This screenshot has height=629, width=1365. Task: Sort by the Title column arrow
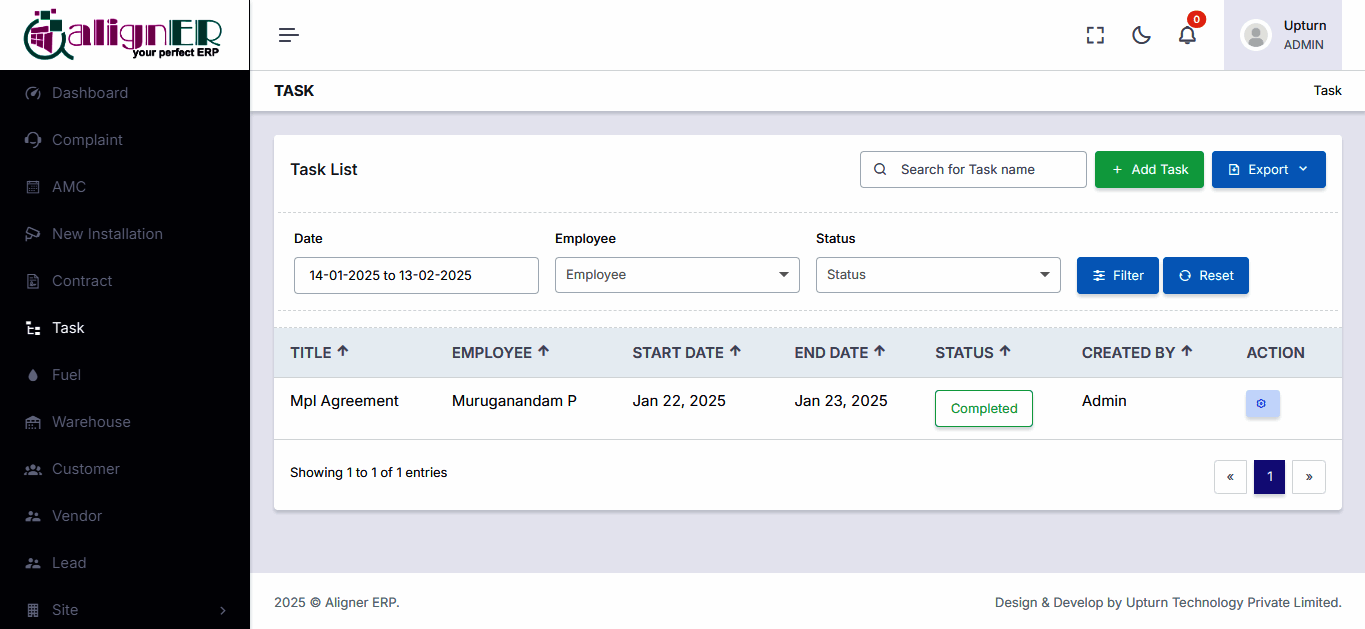pos(343,351)
